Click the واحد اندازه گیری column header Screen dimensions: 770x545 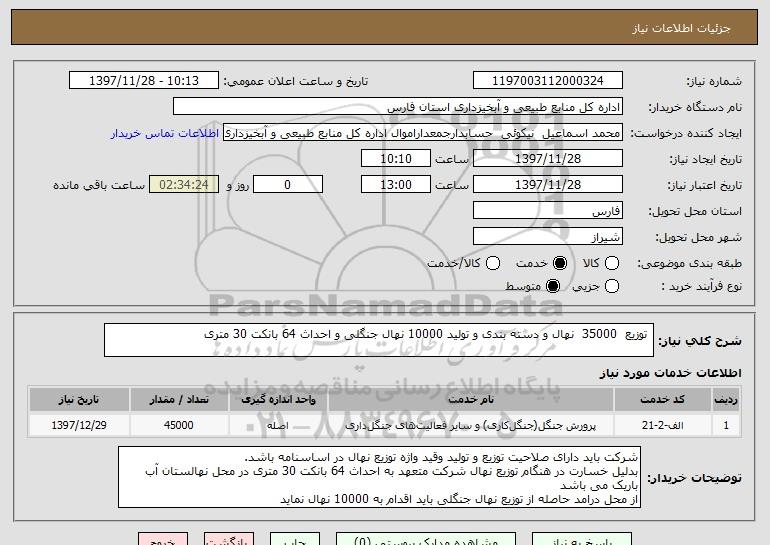(278, 400)
